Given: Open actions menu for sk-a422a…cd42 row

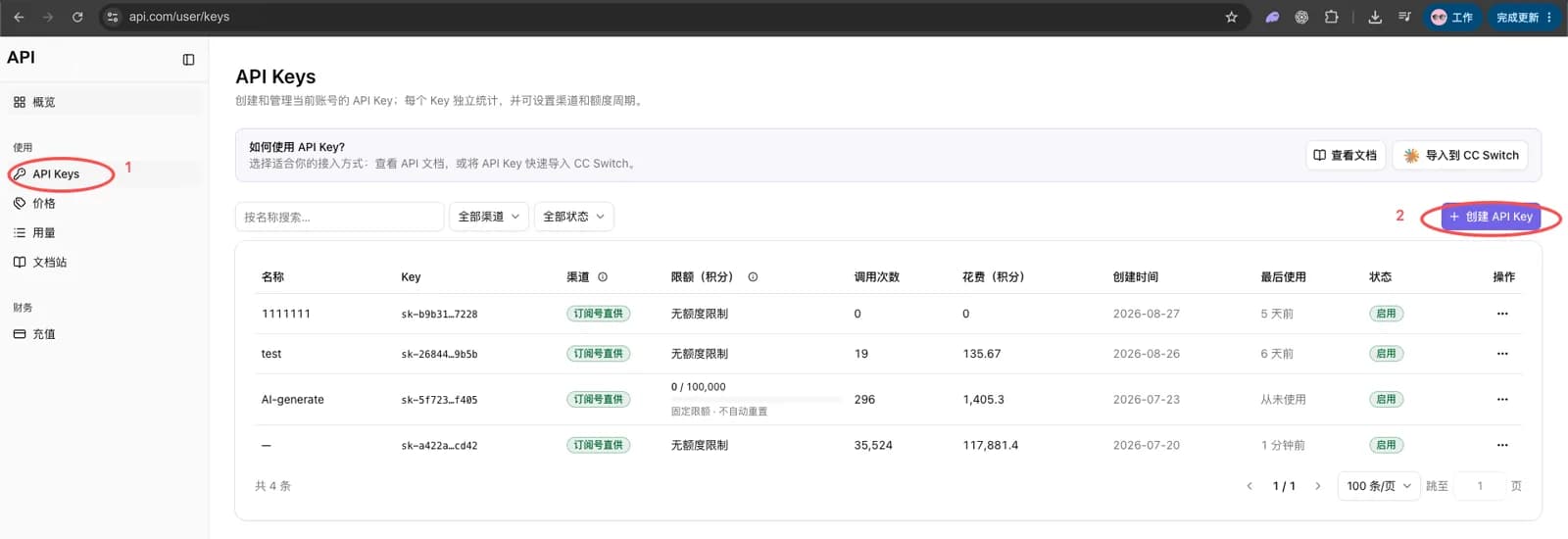Looking at the screenshot, I should 1502,445.
